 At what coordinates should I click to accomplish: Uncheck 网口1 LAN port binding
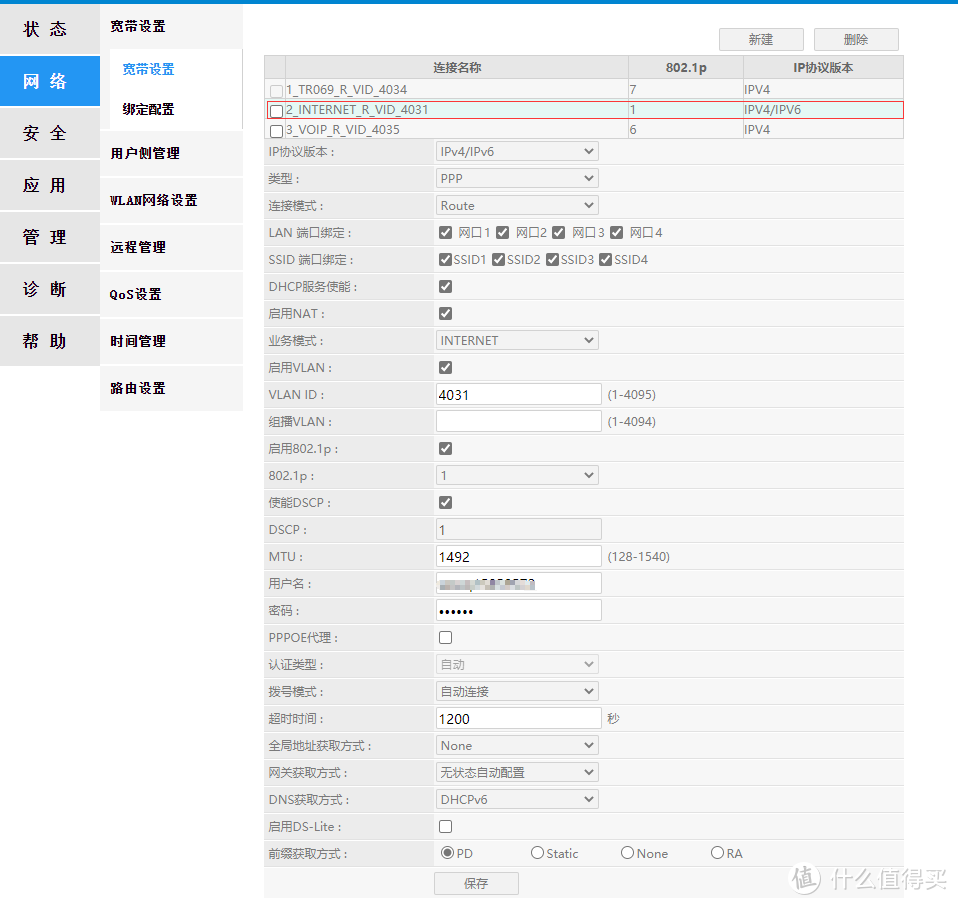(x=445, y=233)
